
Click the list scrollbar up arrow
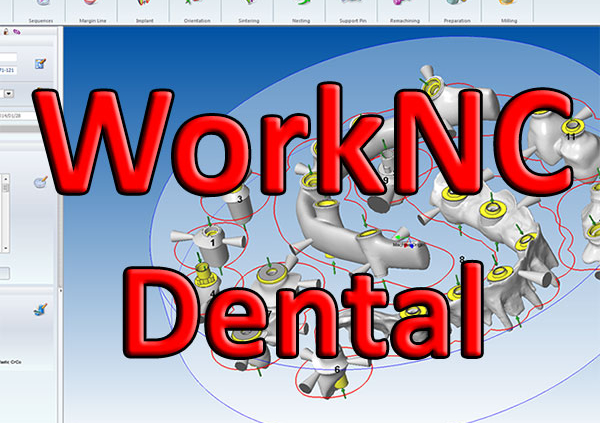coord(6,179)
